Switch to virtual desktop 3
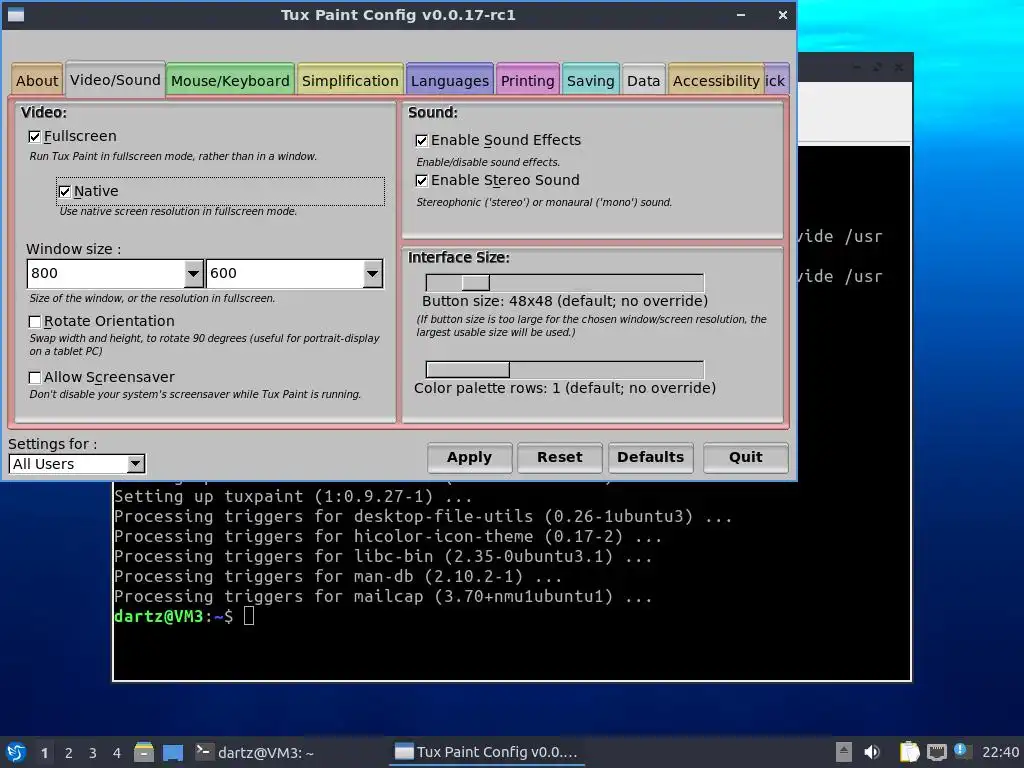Screen dimensions: 1024x768 (x=93, y=753)
